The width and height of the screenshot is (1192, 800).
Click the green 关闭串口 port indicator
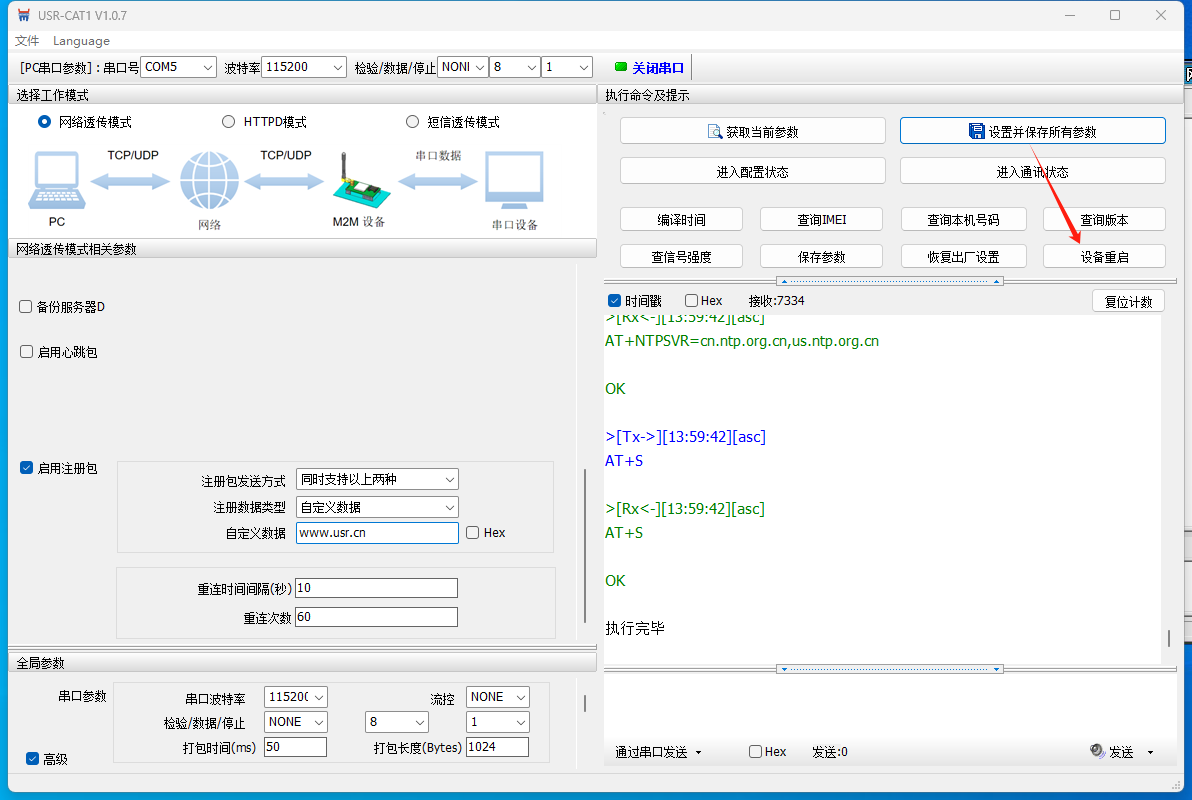tap(650, 68)
